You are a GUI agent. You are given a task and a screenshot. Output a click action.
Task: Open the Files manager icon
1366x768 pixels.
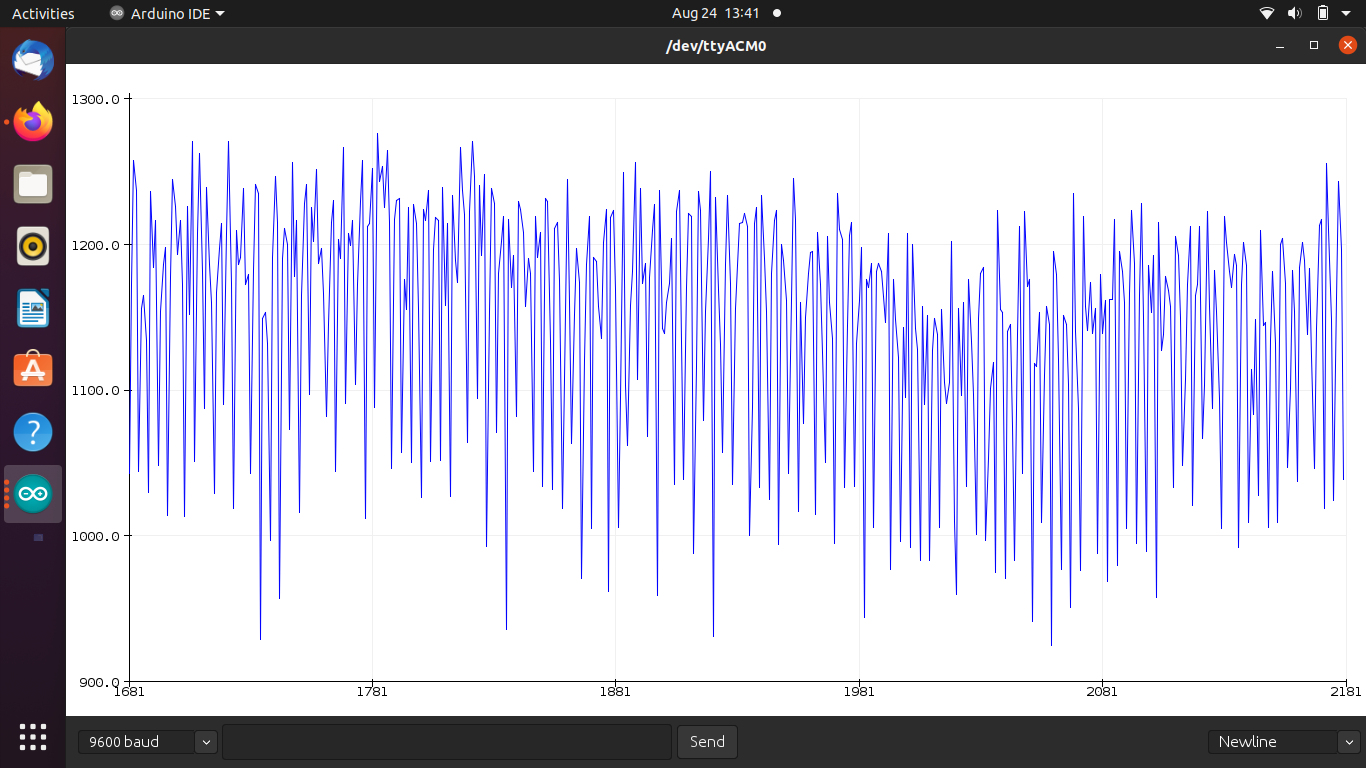(x=33, y=184)
